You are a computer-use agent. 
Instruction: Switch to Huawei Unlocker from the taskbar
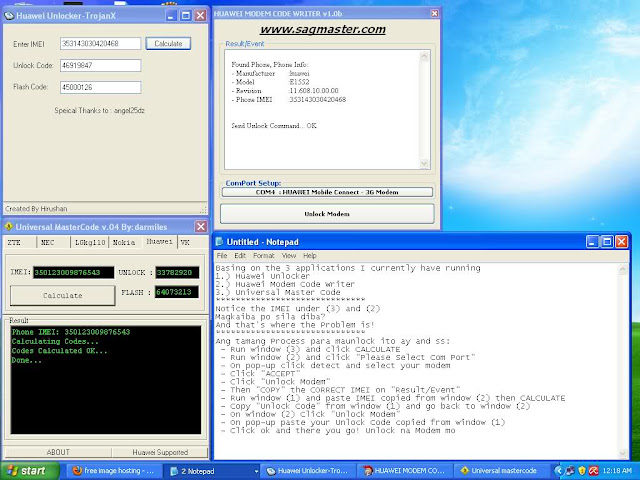[x=308, y=471]
